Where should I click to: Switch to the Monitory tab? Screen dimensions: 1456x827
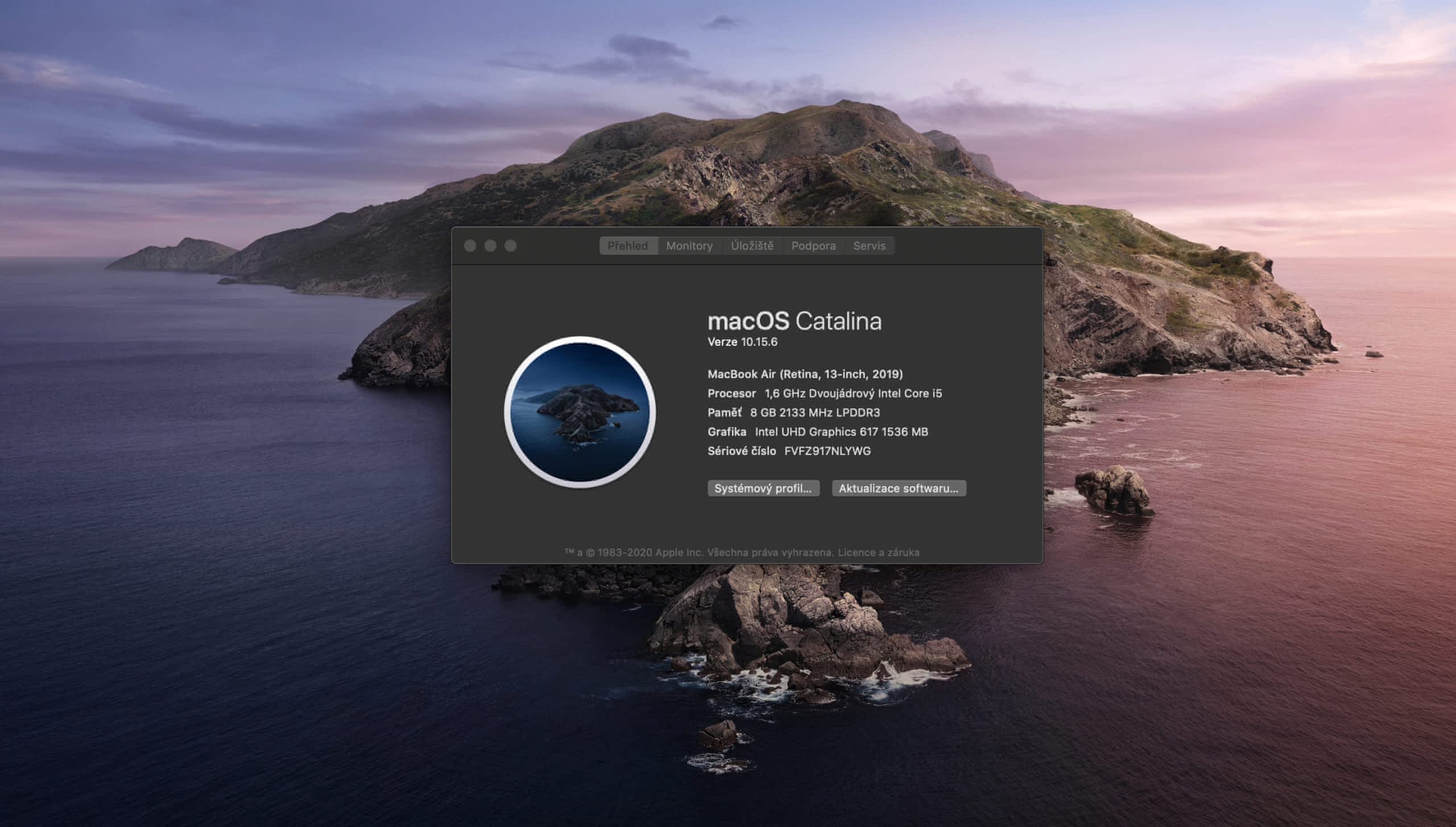[689, 246]
